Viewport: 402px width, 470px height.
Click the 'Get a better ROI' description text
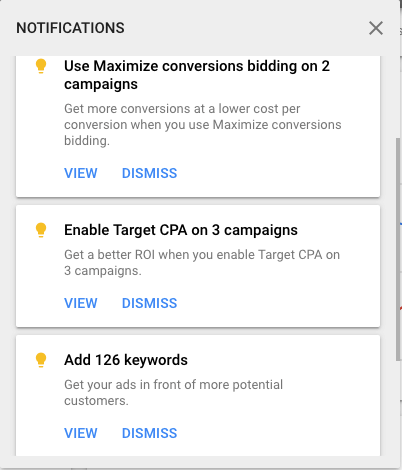[202, 263]
